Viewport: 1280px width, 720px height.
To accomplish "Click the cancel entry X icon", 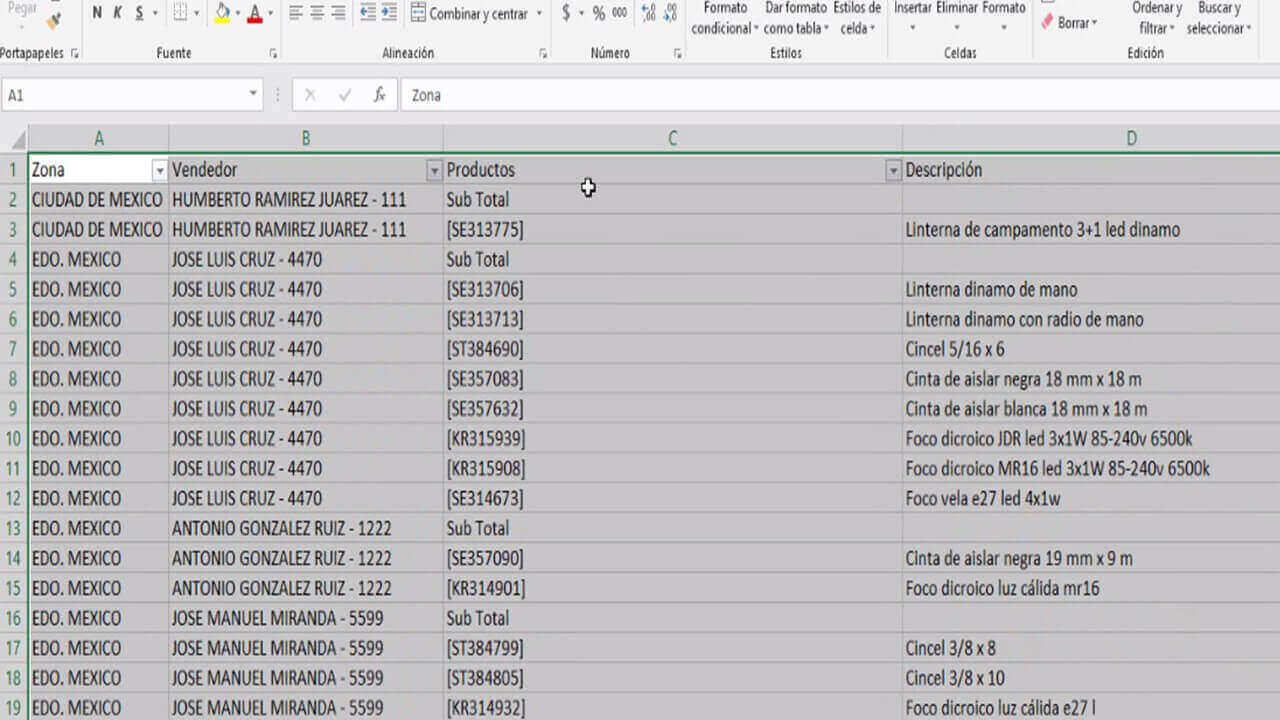I will (310, 95).
